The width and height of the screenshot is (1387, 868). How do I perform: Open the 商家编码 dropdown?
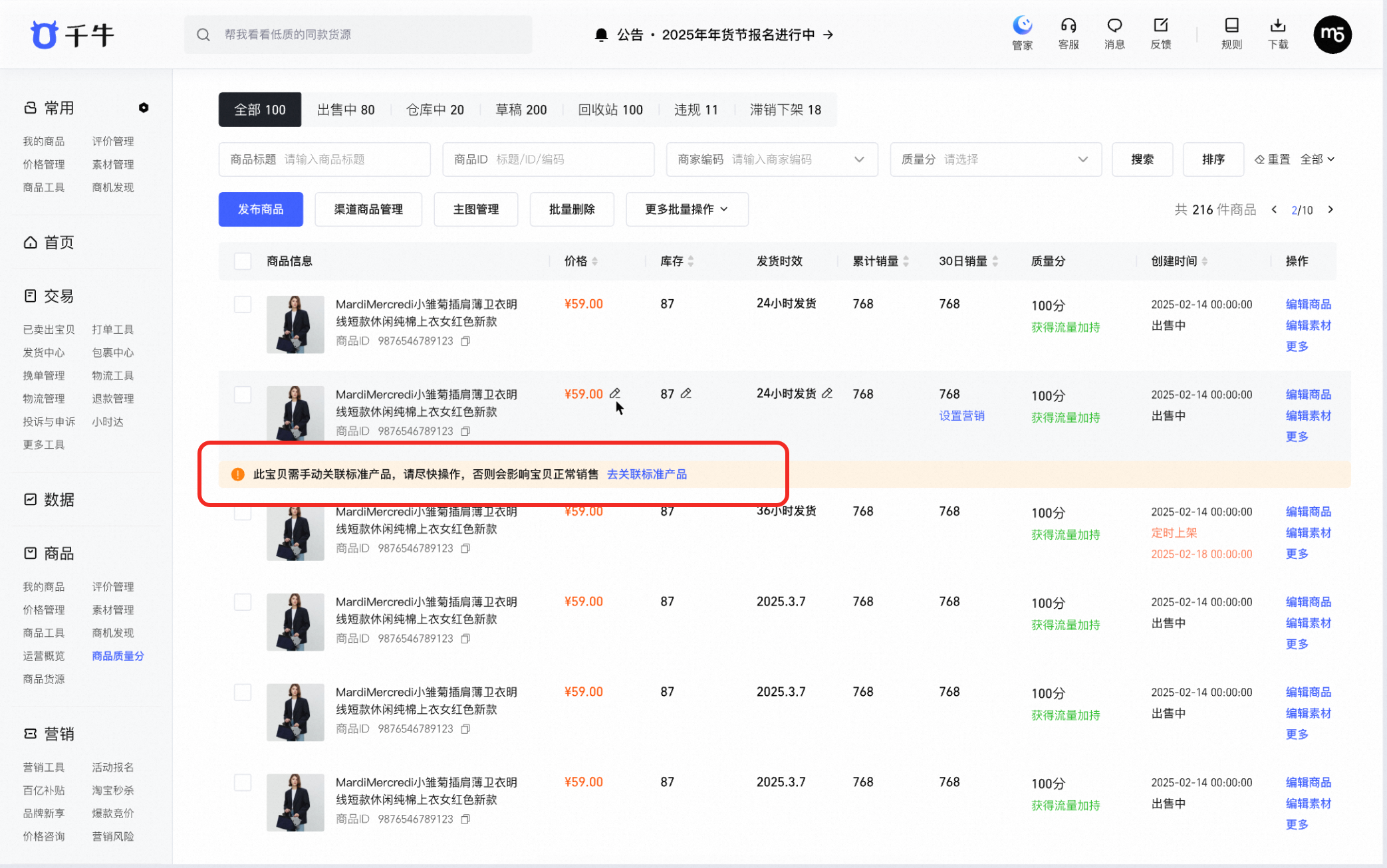pos(859,160)
